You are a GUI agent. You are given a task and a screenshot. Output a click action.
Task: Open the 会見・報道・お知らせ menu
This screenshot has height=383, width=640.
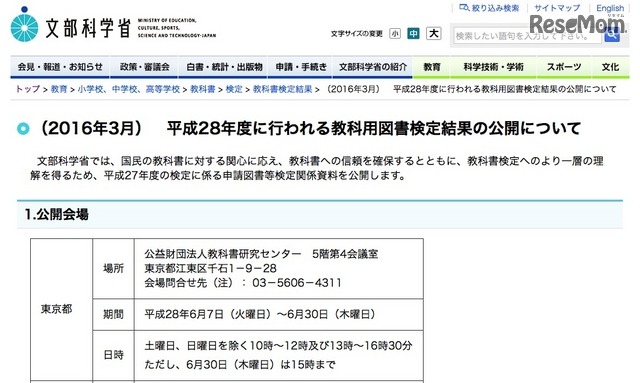point(60,67)
